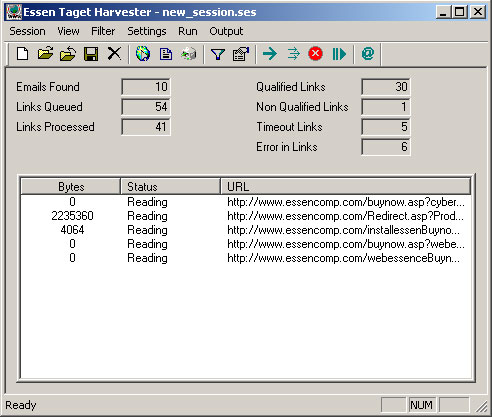Sort by the Bytes column header
492x417 pixels.
click(71, 186)
